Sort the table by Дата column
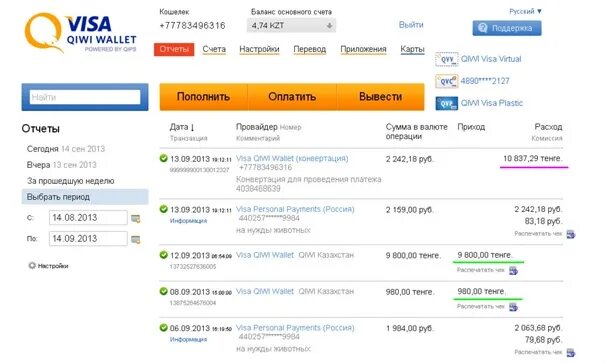The width and height of the screenshot is (604, 363). (182, 127)
